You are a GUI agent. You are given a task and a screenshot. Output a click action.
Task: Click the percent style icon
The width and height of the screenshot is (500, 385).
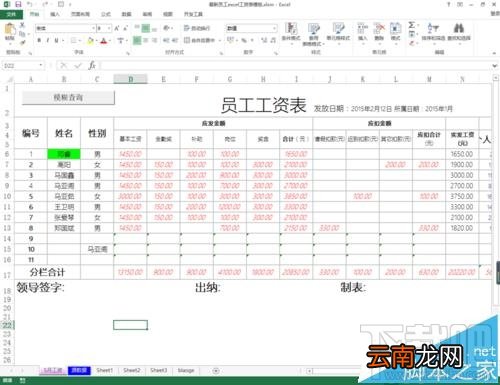tap(244, 41)
